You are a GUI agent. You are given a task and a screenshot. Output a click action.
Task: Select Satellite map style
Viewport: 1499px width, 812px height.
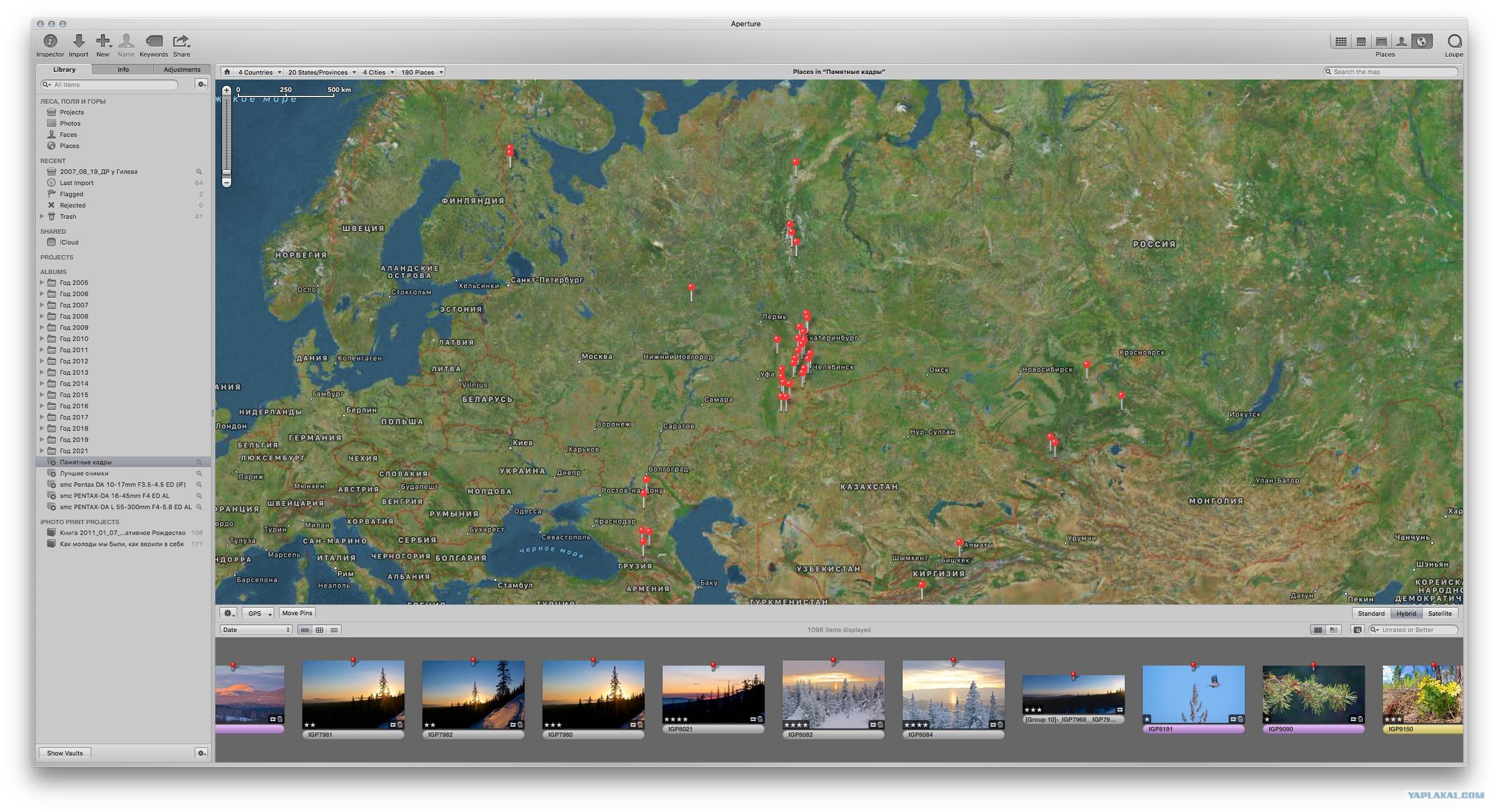(1440, 613)
